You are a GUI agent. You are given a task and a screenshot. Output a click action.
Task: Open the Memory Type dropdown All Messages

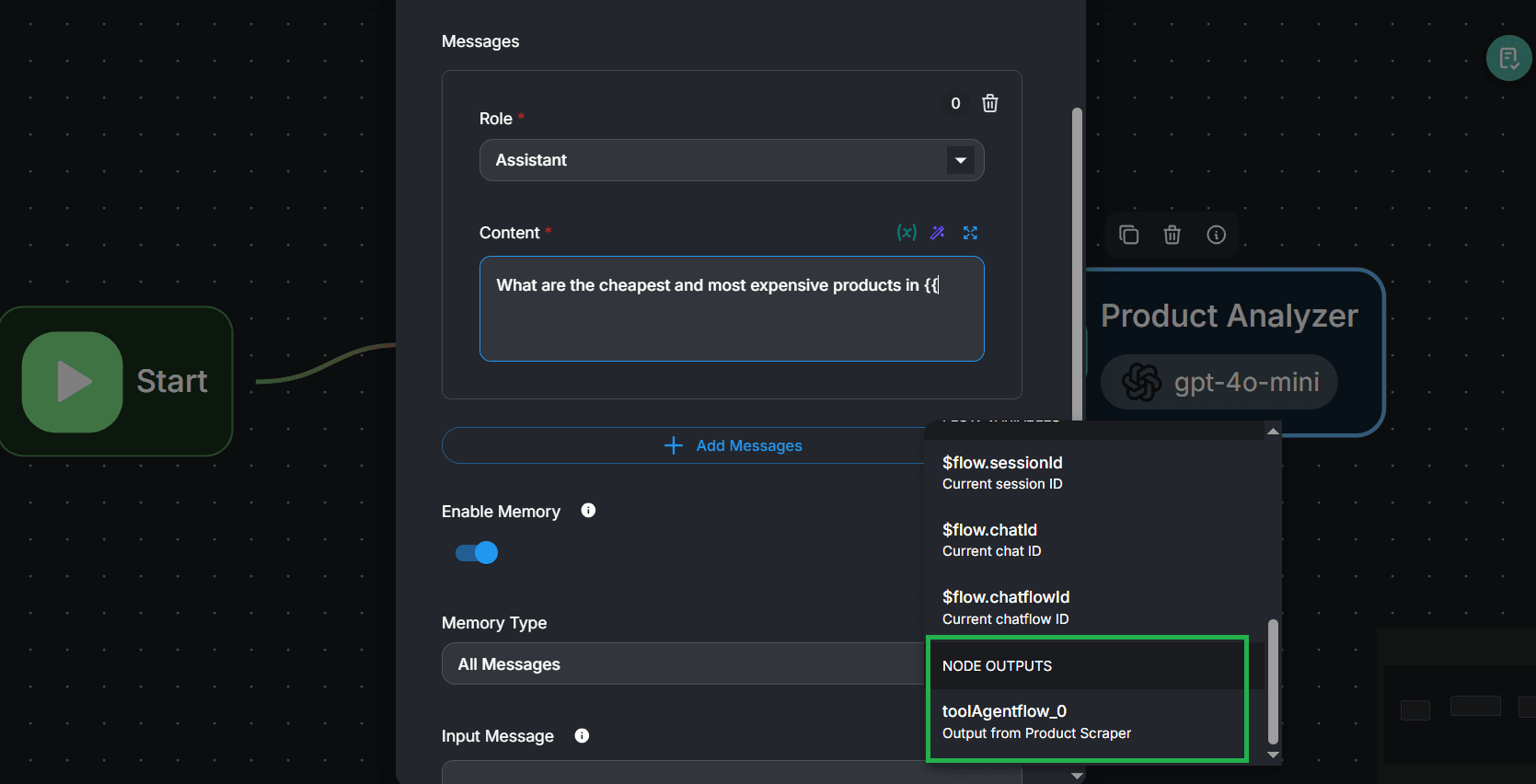point(683,663)
